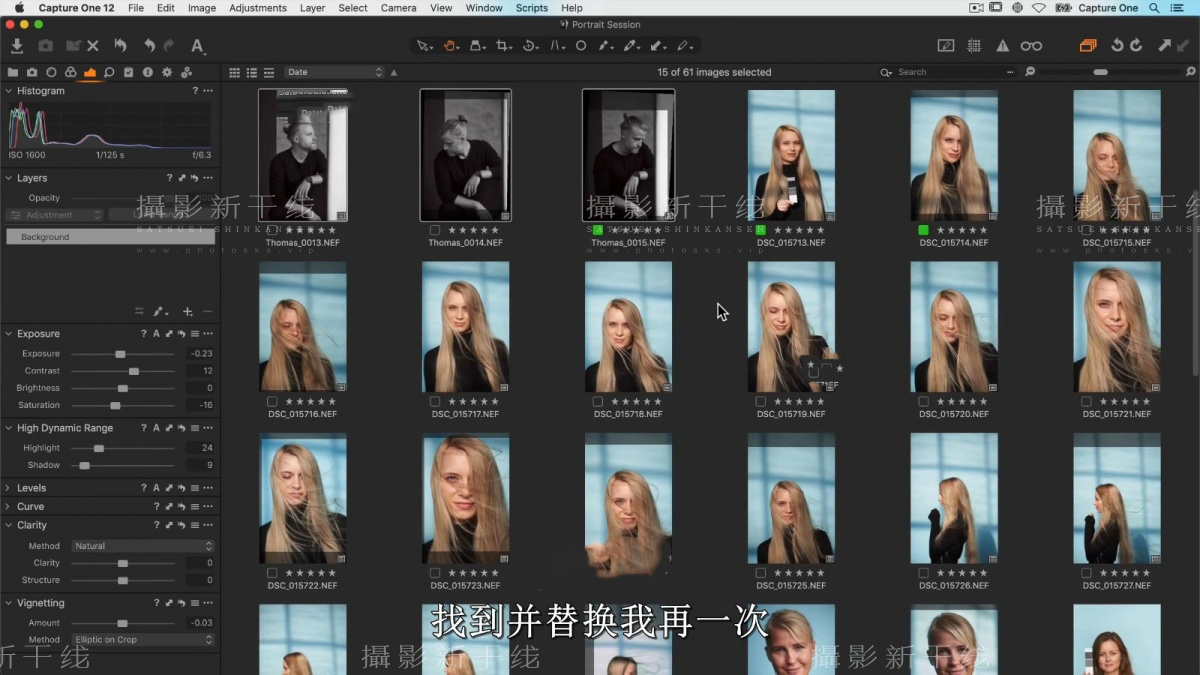Viewport: 1200px width, 675px height.
Task: Collapse the High Dynamic Range panel
Action: pyautogui.click(x=9, y=428)
